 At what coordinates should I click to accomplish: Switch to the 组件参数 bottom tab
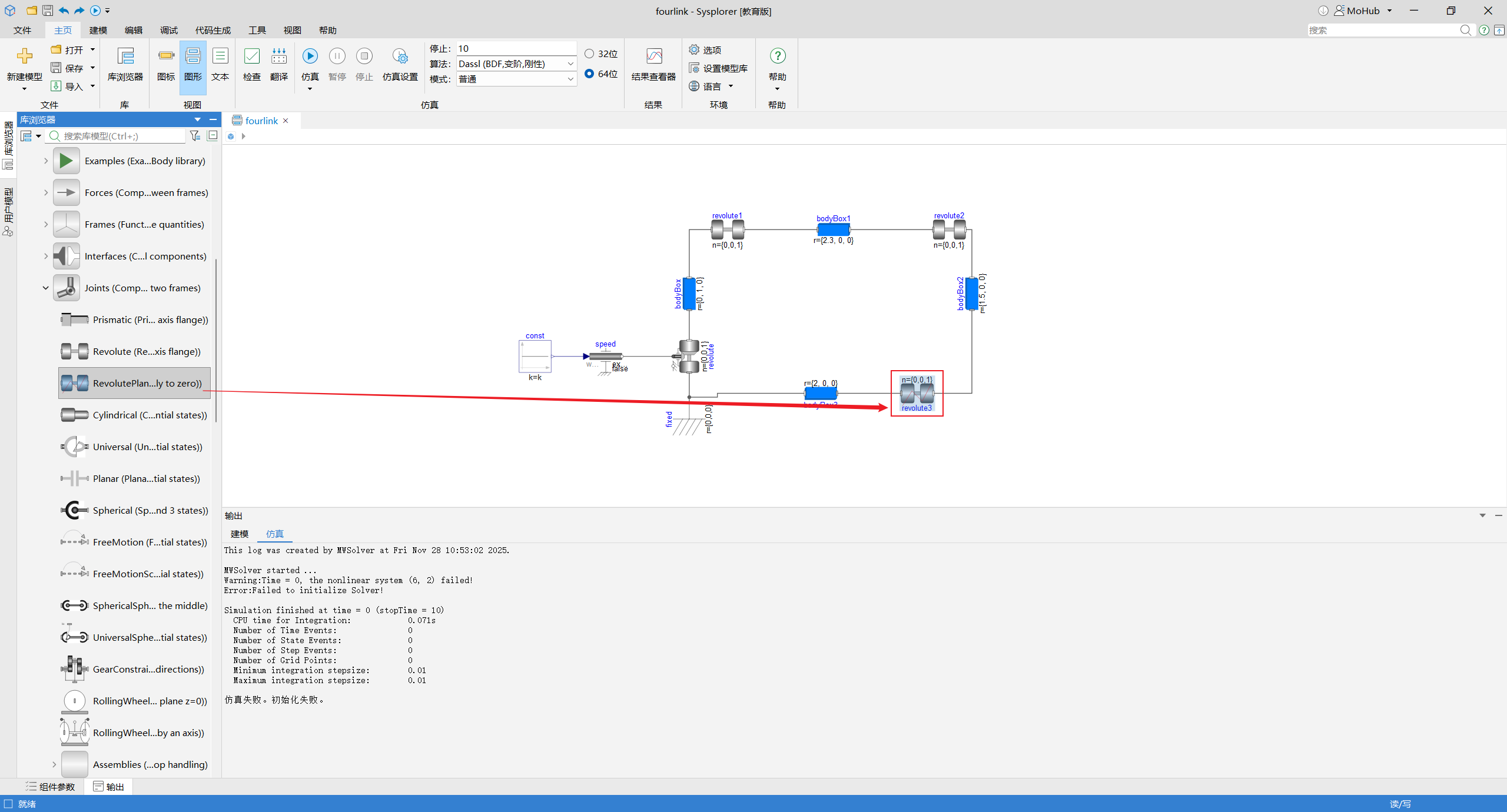click(51, 787)
